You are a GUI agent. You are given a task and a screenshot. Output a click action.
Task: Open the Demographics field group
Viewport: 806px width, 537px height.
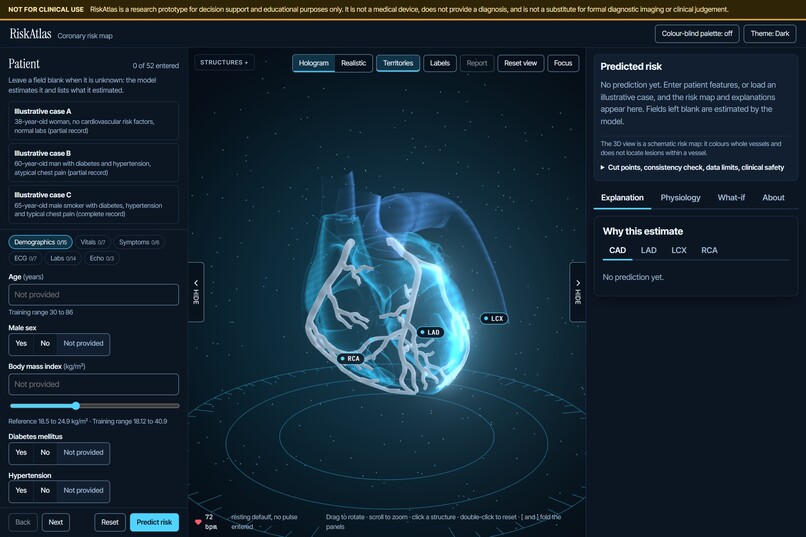pyautogui.click(x=41, y=242)
